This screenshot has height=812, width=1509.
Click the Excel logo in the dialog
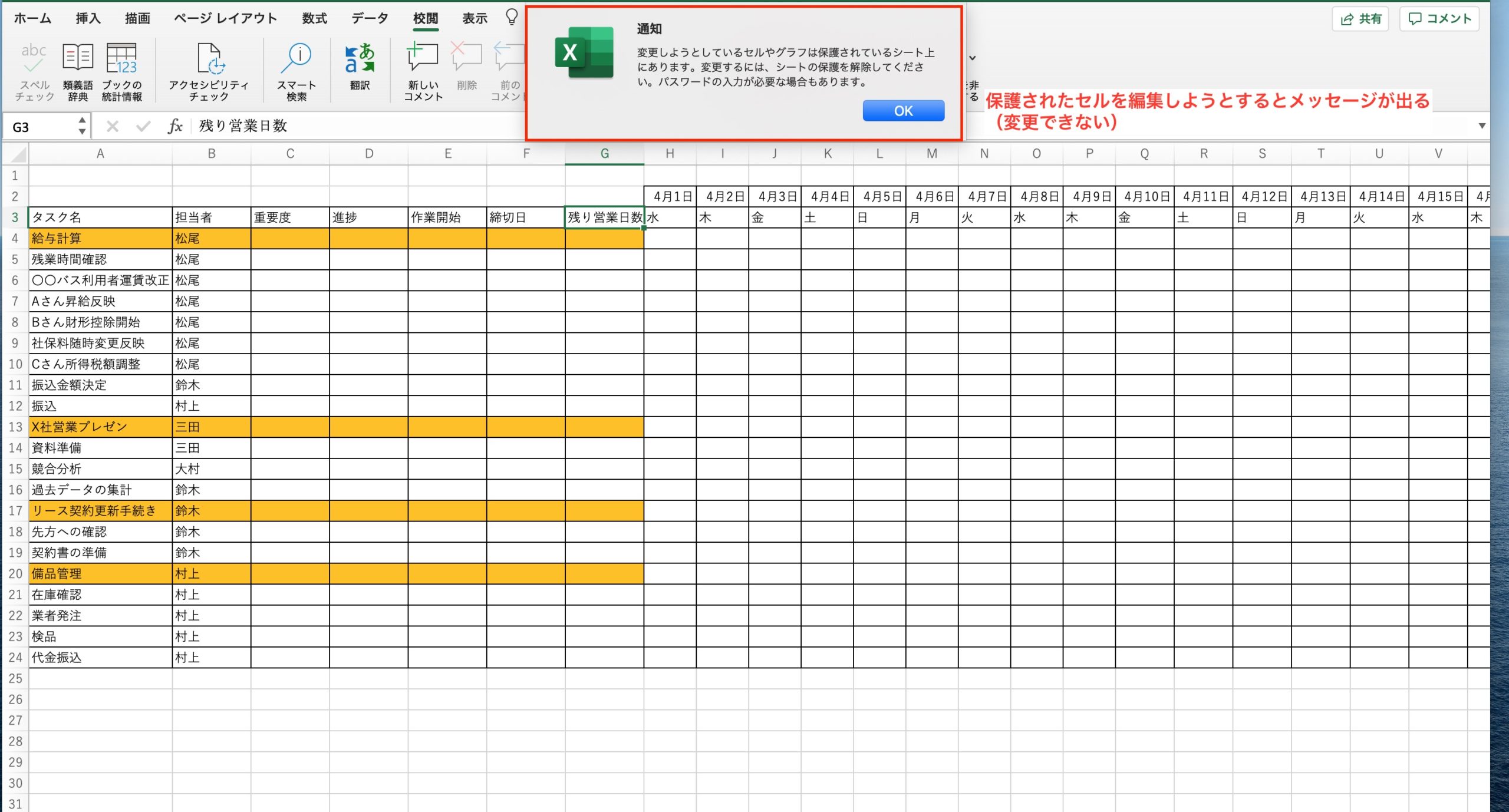[x=584, y=52]
